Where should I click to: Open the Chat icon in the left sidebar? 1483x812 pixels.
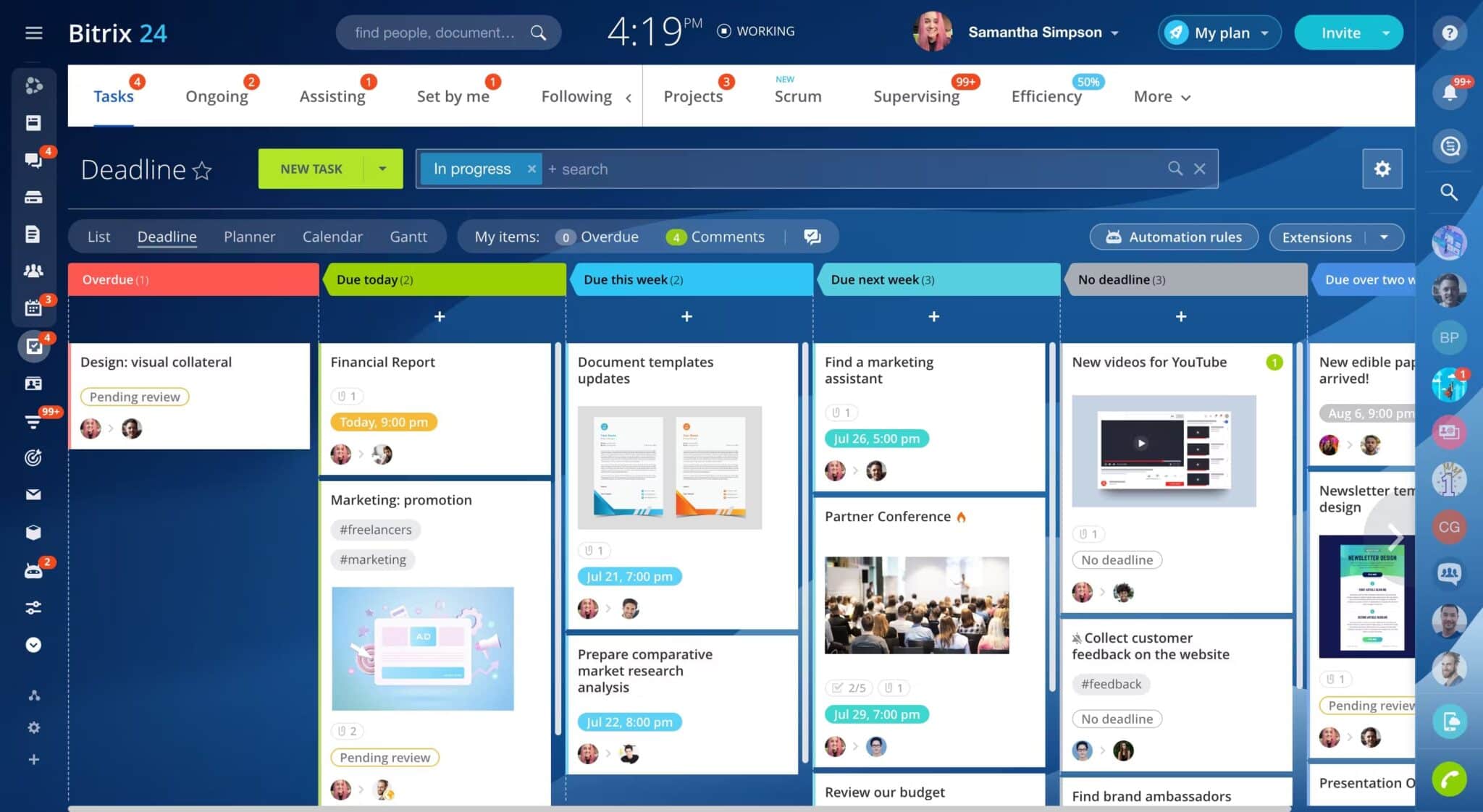coord(34,161)
